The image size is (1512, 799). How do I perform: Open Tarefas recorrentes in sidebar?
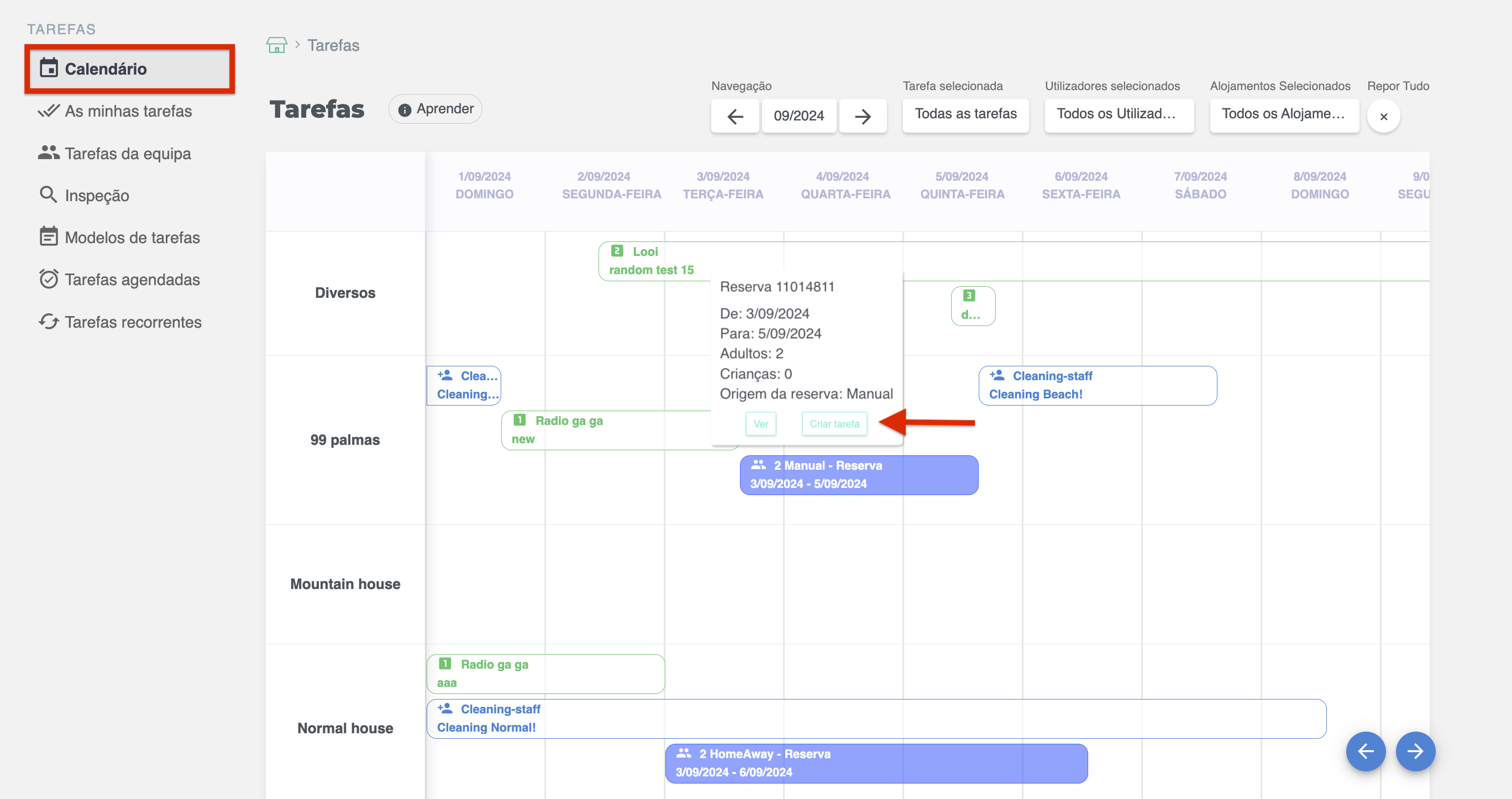(x=133, y=322)
